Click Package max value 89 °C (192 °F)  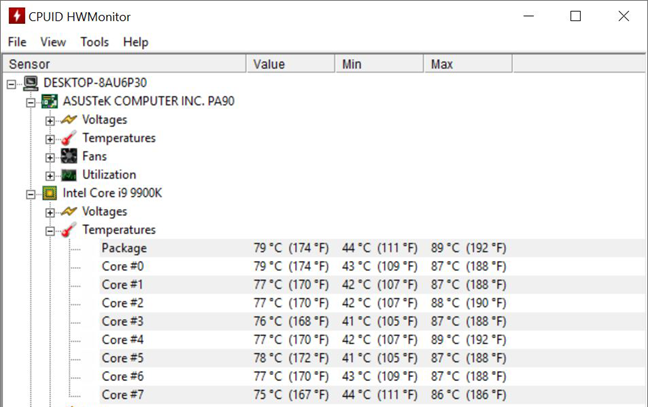[x=469, y=248]
